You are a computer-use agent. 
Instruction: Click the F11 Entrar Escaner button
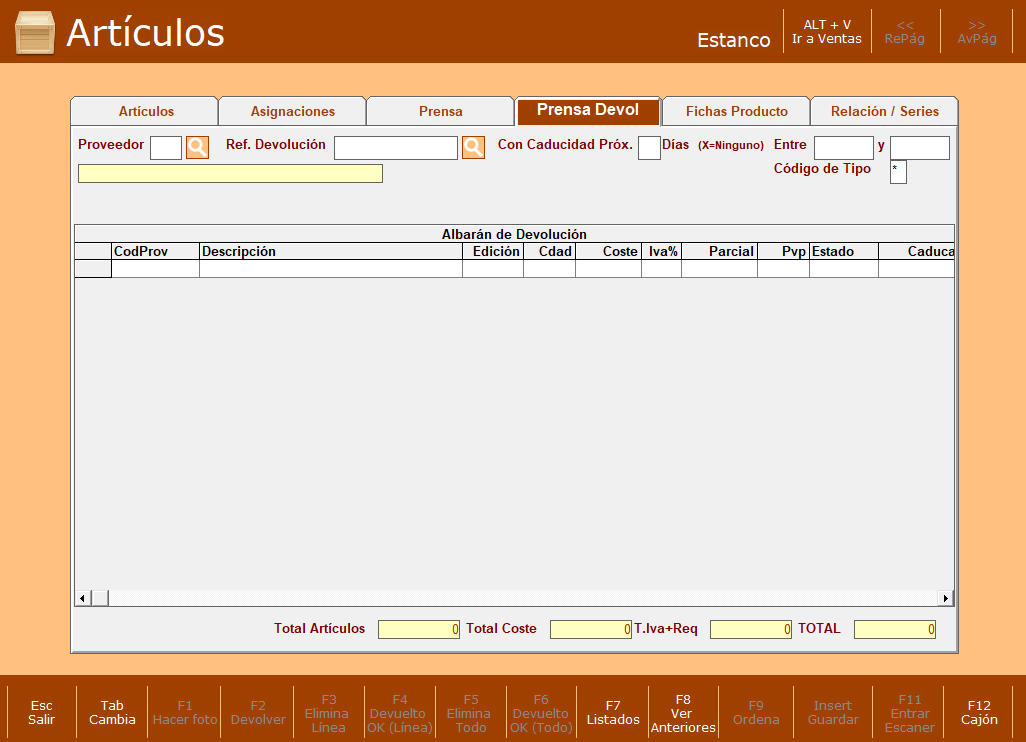point(910,713)
